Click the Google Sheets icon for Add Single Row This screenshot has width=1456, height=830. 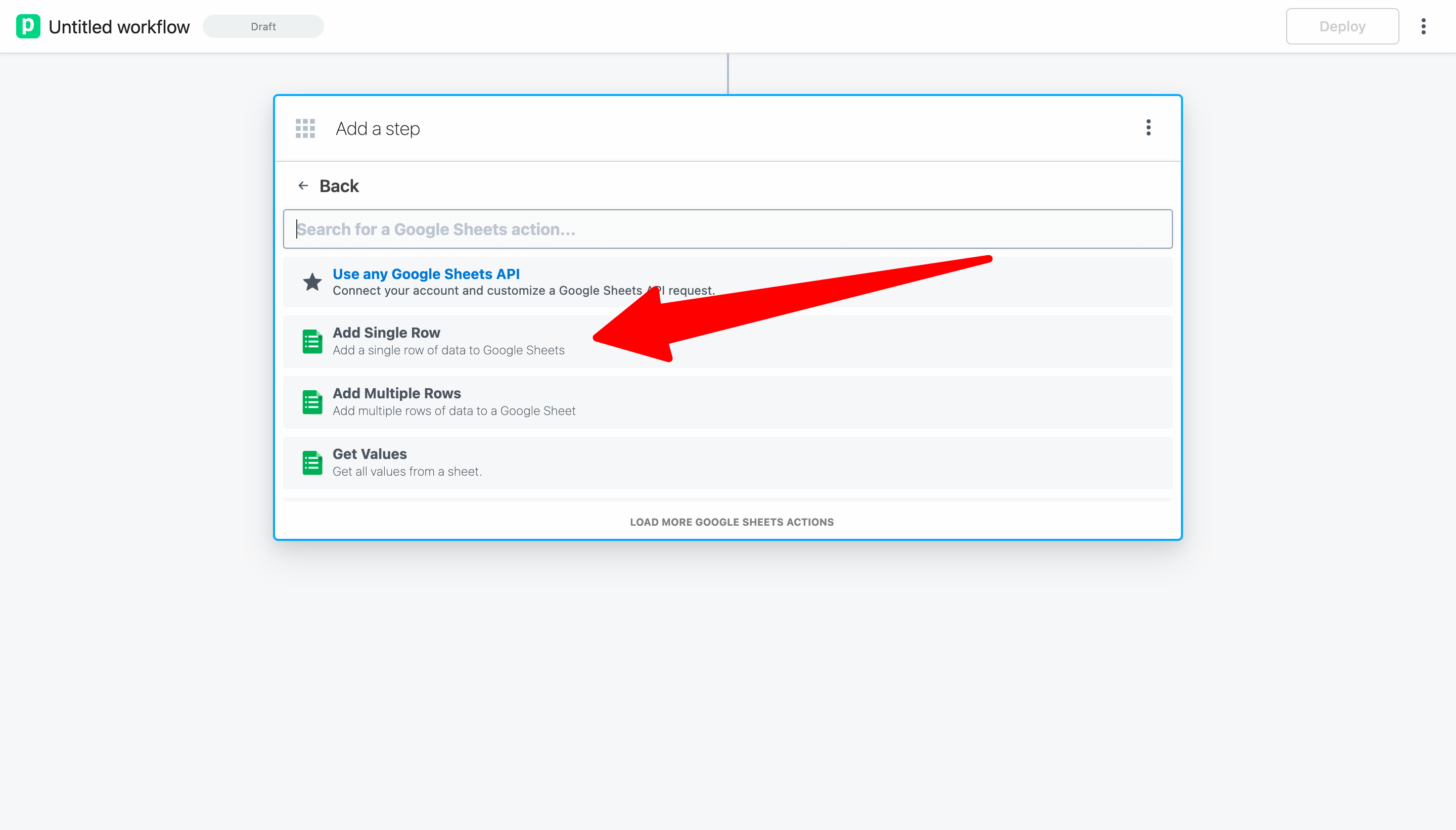[x=312, y=342]
